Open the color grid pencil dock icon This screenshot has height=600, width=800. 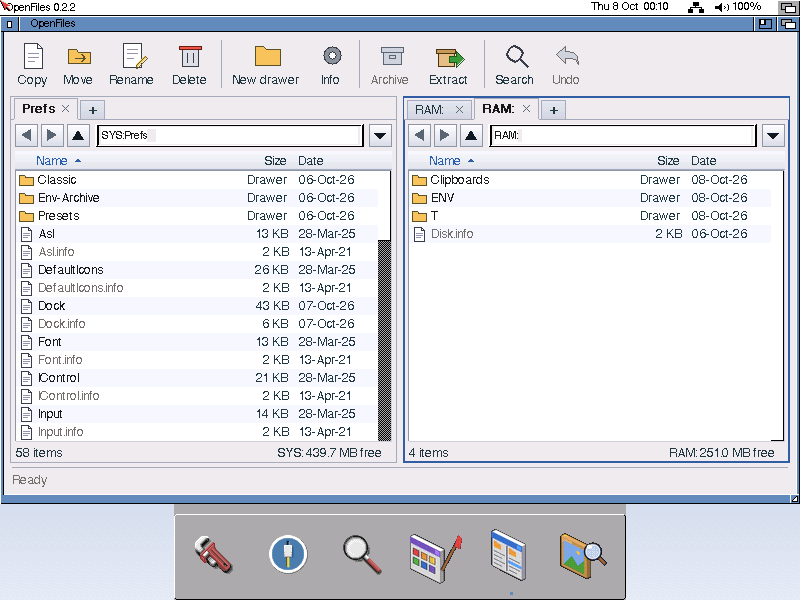click(x=436, y=558)
